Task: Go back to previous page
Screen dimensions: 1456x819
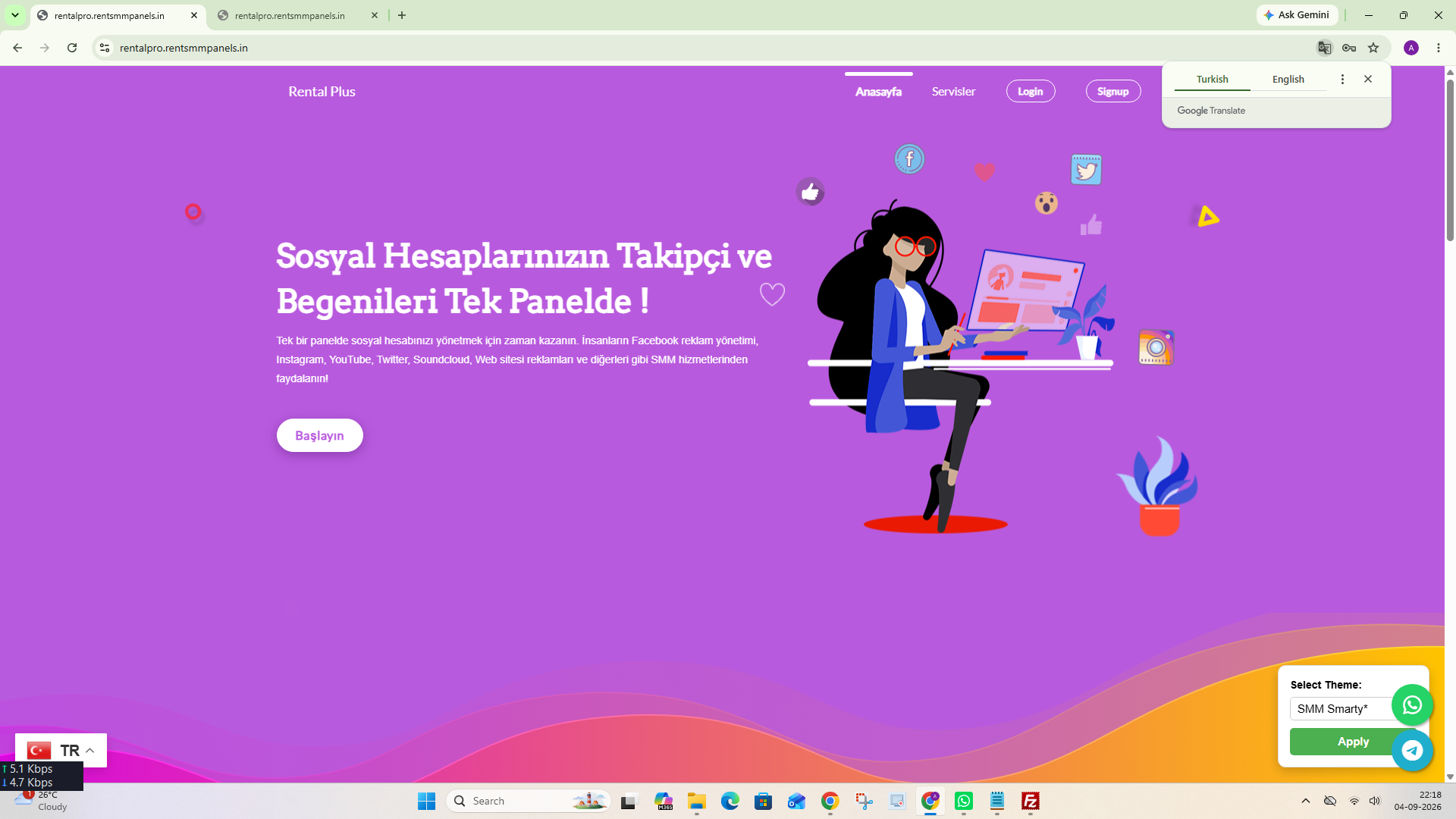Action: click(x=17, y=48)
